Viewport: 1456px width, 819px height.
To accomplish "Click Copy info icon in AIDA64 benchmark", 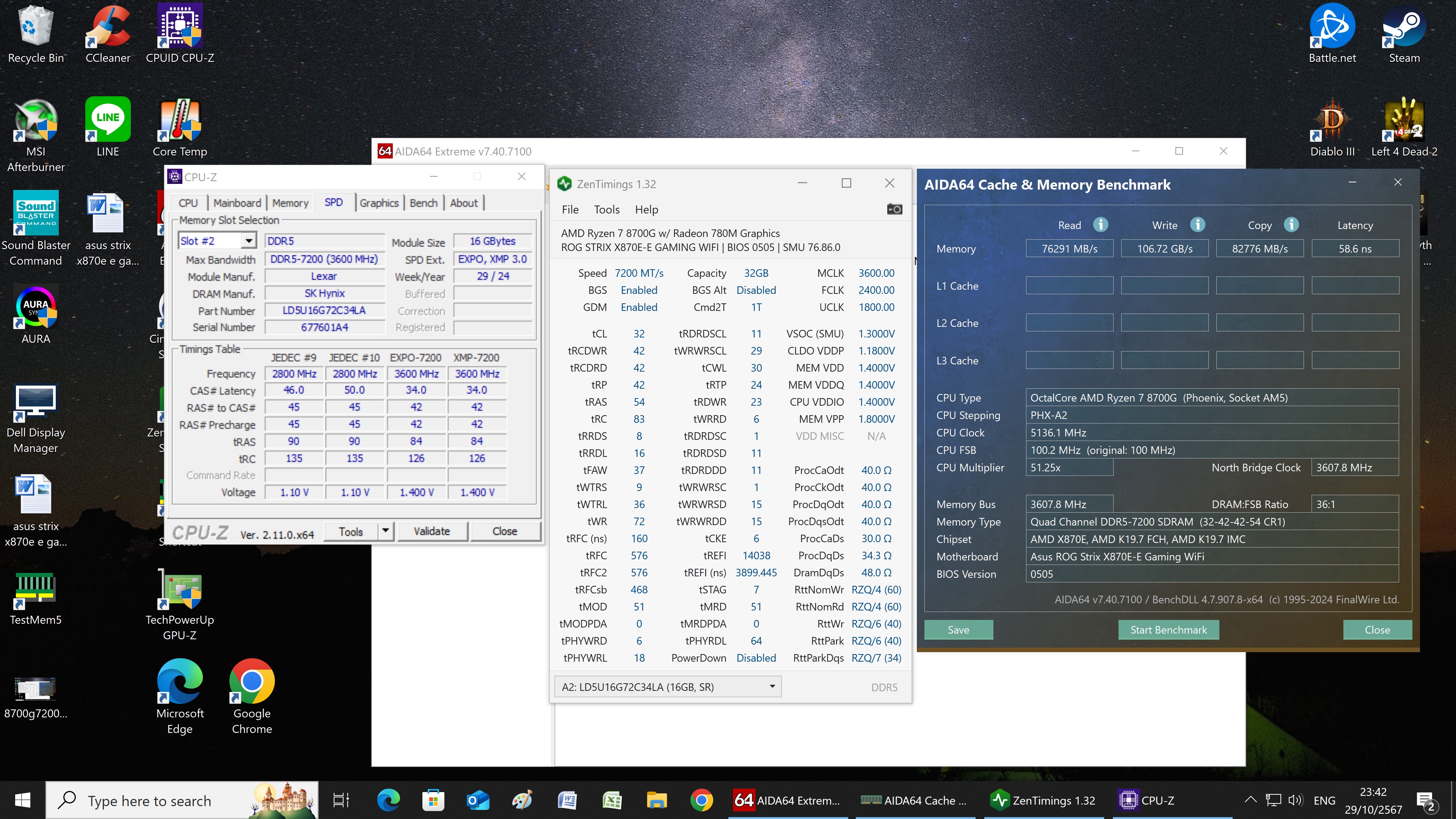I will [x=1290, y=224].
